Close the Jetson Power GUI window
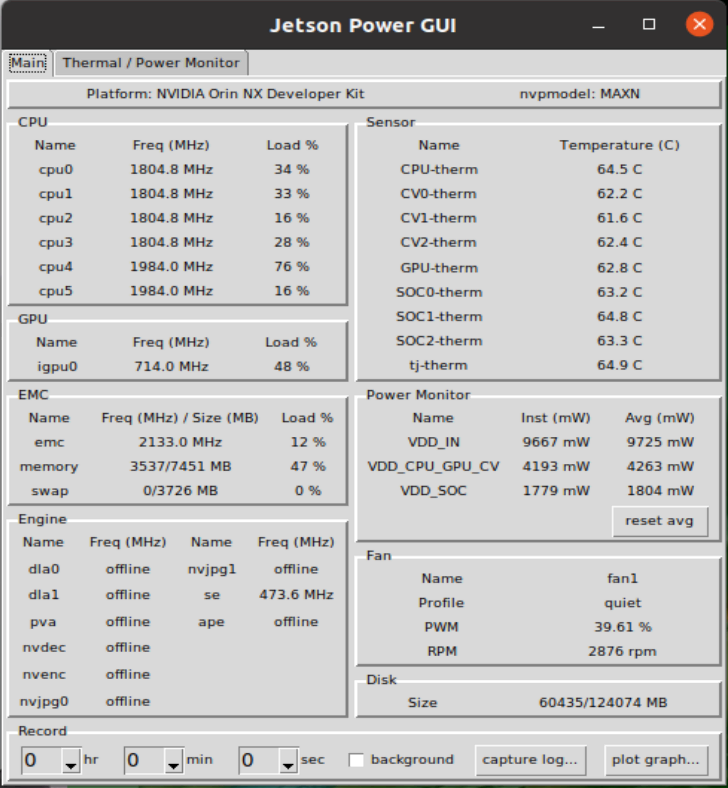728x788 pixels. pyautogui.click(x=699, y=24)
